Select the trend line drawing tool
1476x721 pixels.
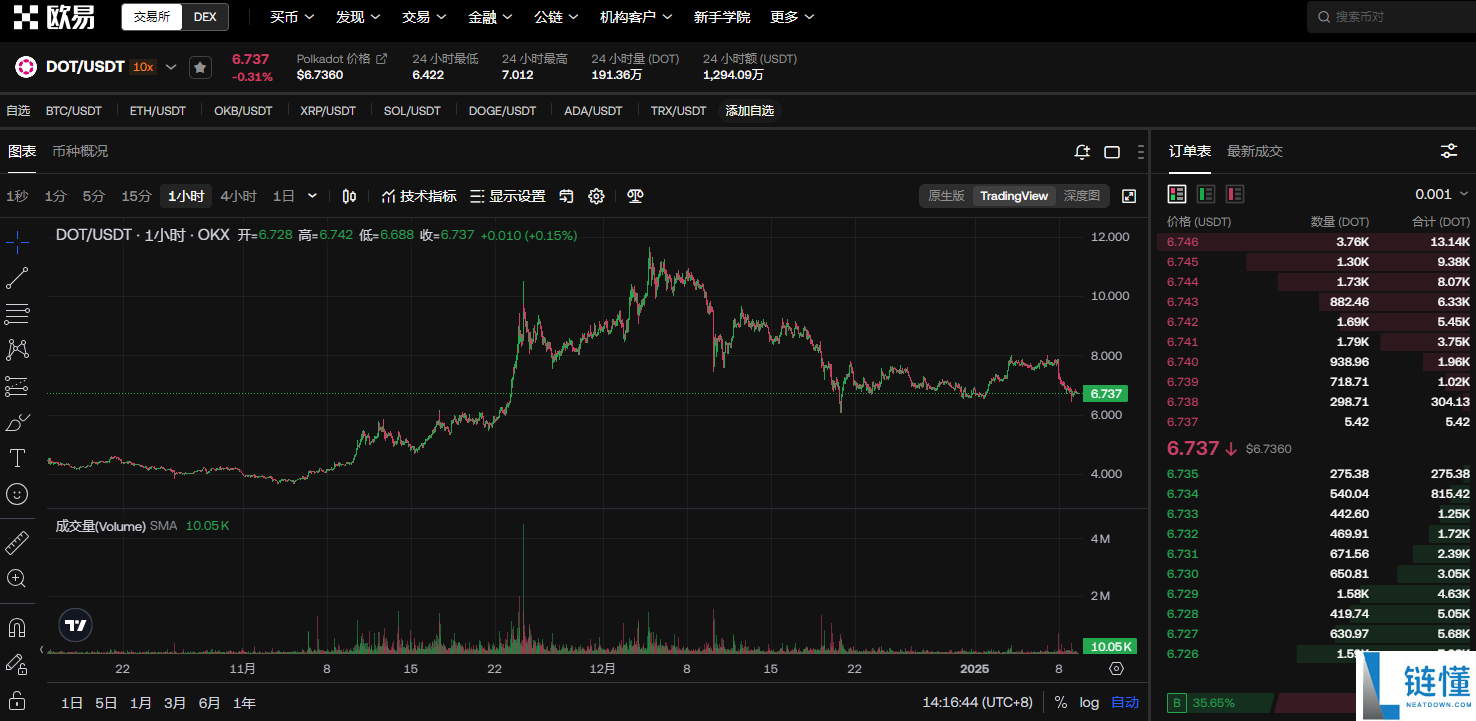(x=17, y=279)
